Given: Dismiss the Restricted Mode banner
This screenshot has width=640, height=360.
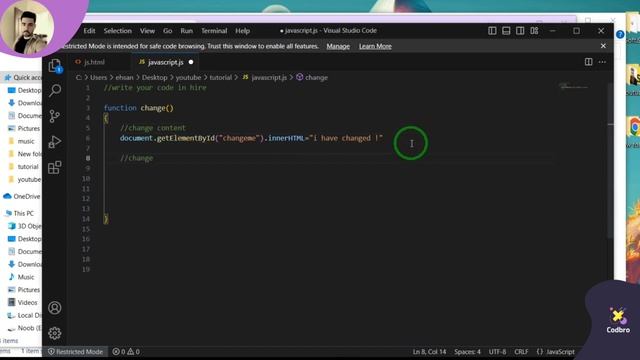Looking at the screenshot, I should coord(603,46).
